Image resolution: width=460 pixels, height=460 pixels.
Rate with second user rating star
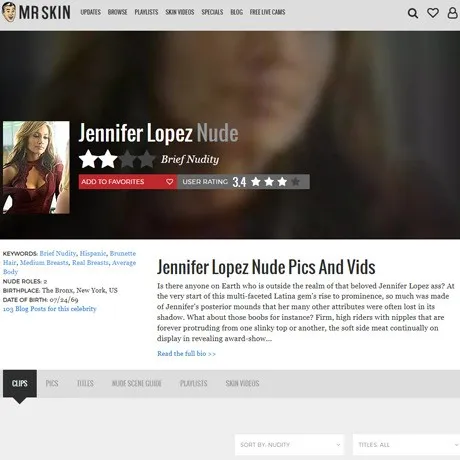269,182
